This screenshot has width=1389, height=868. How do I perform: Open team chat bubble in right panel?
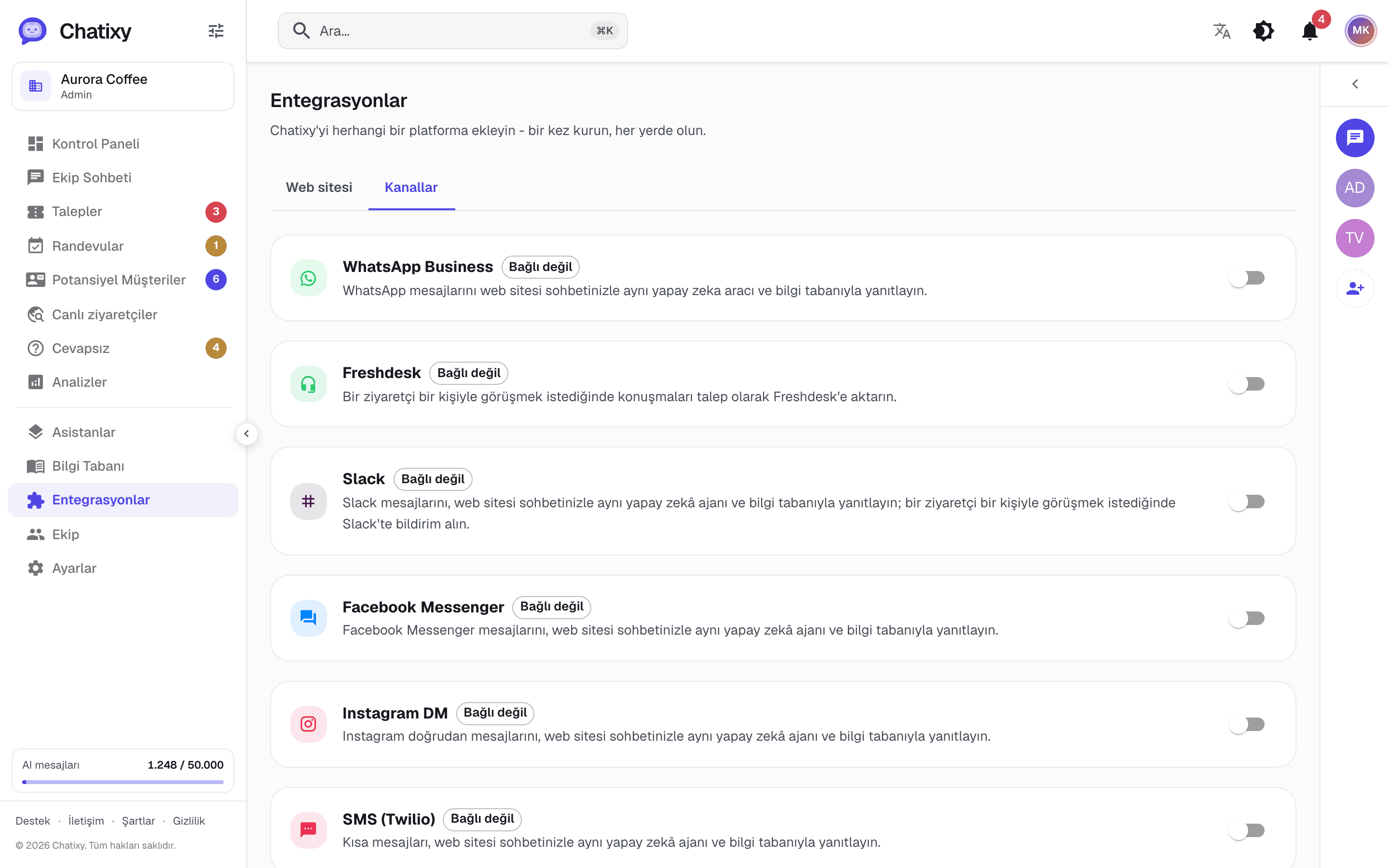tap(1355, 138)
